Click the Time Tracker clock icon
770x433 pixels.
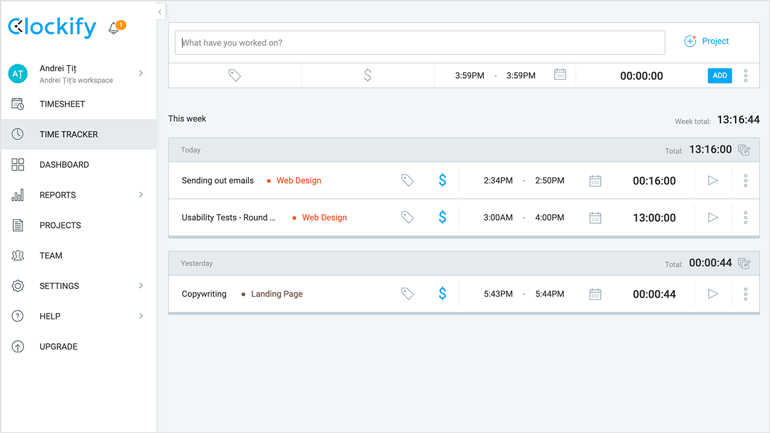[18, 134]
